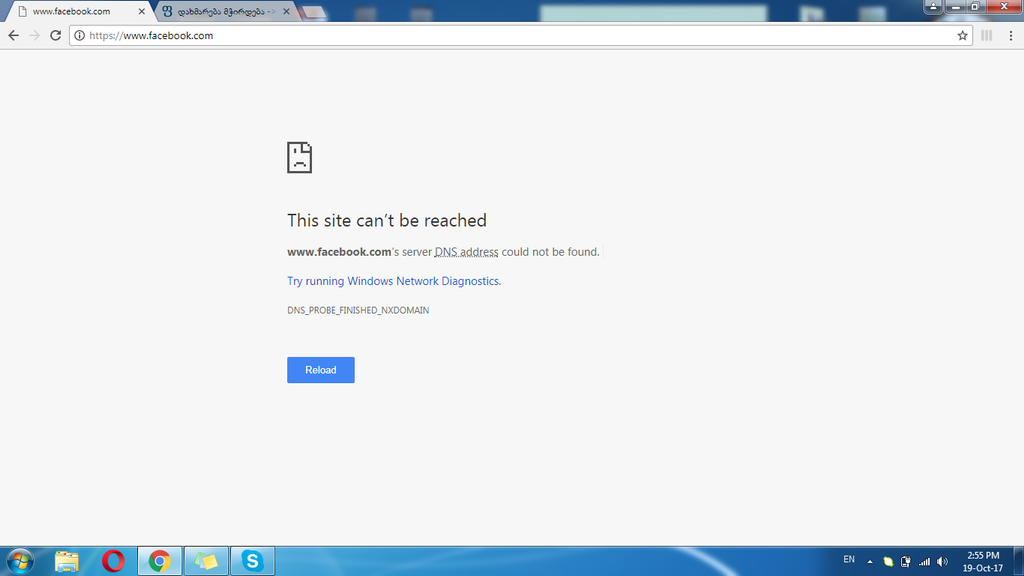
Task: Click the "This site can't be reached" heading
Action: click(387, 220)
